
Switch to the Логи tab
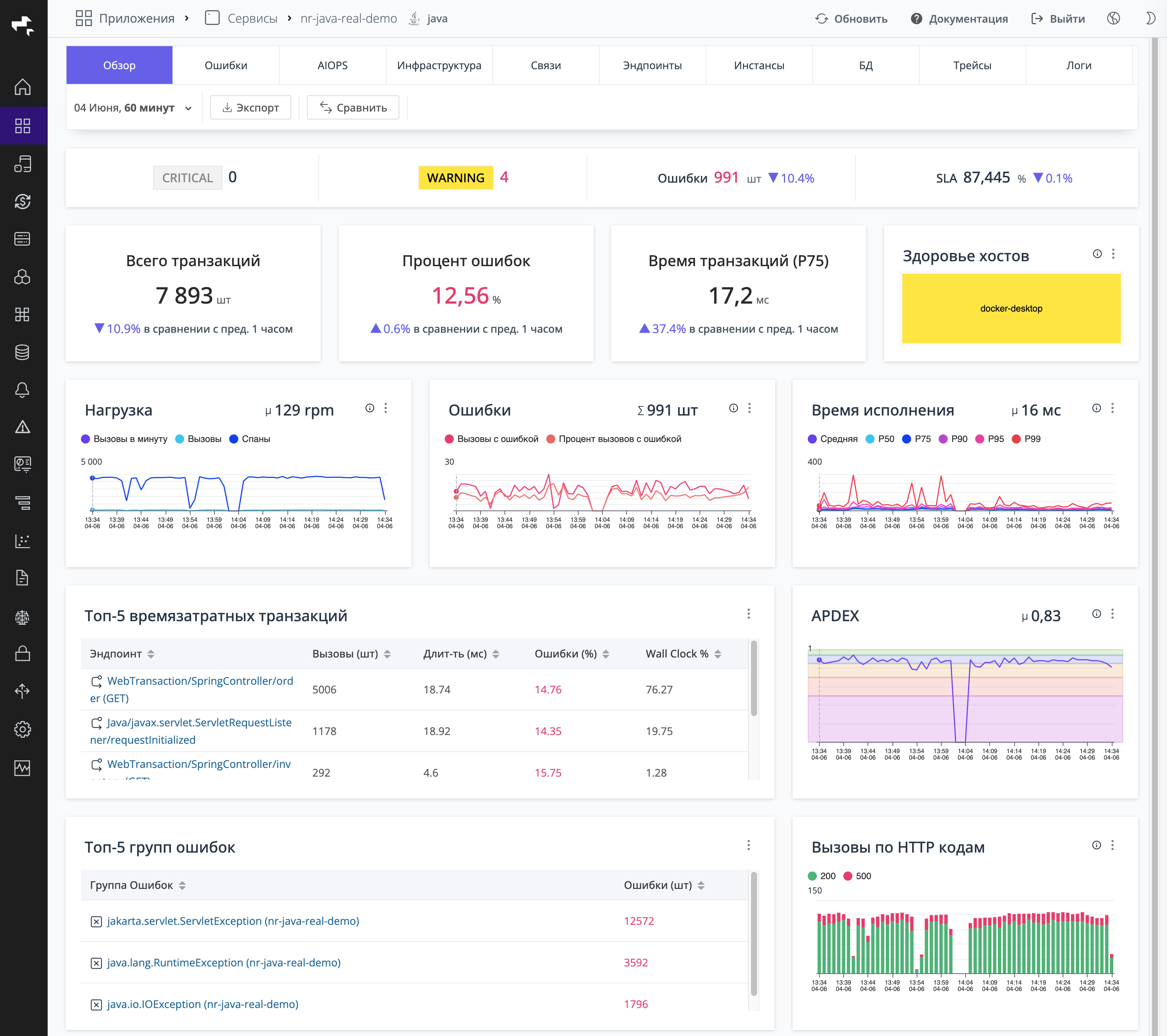[1079, 65]
